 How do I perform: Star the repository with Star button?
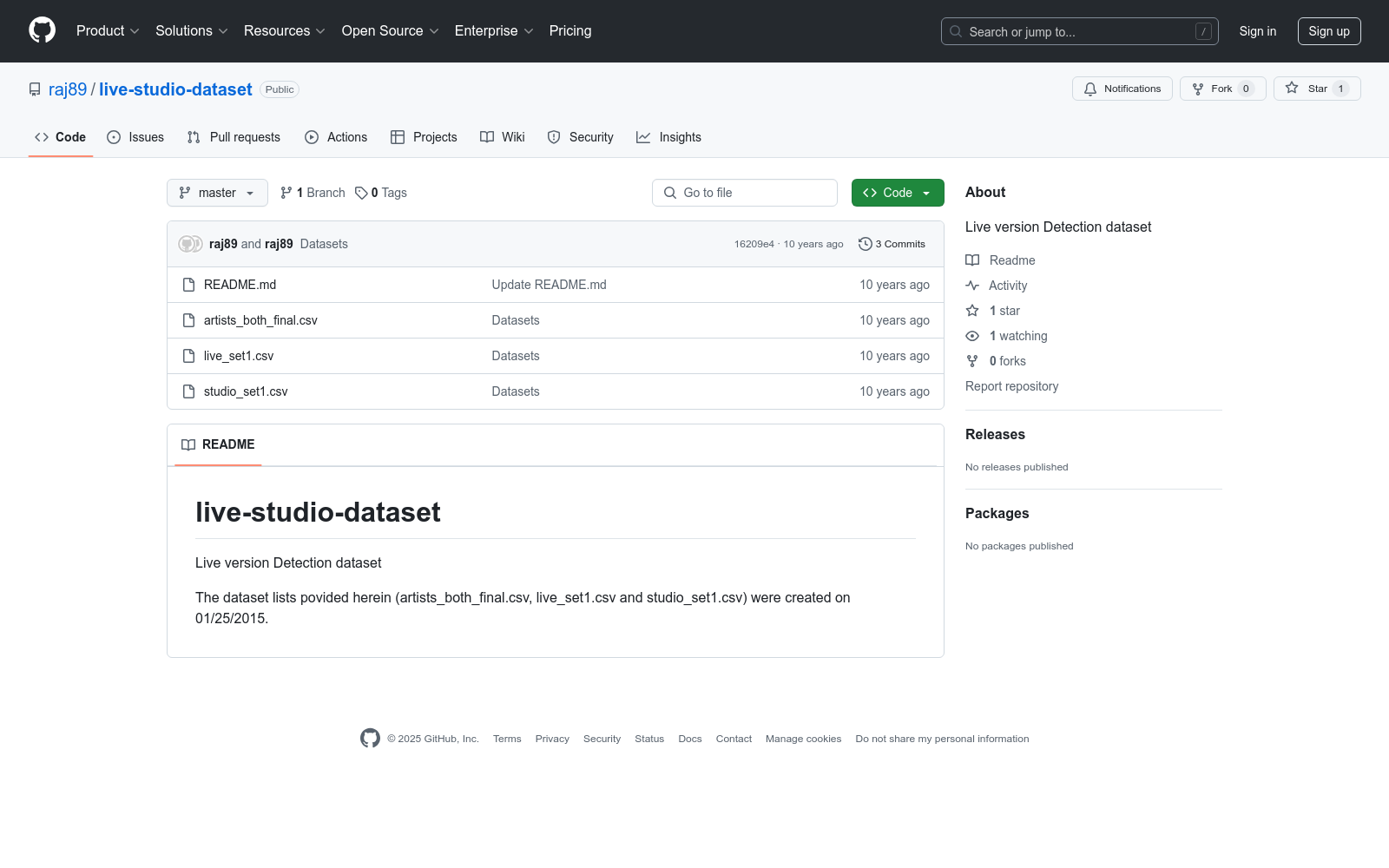(x=1317, y=89)
